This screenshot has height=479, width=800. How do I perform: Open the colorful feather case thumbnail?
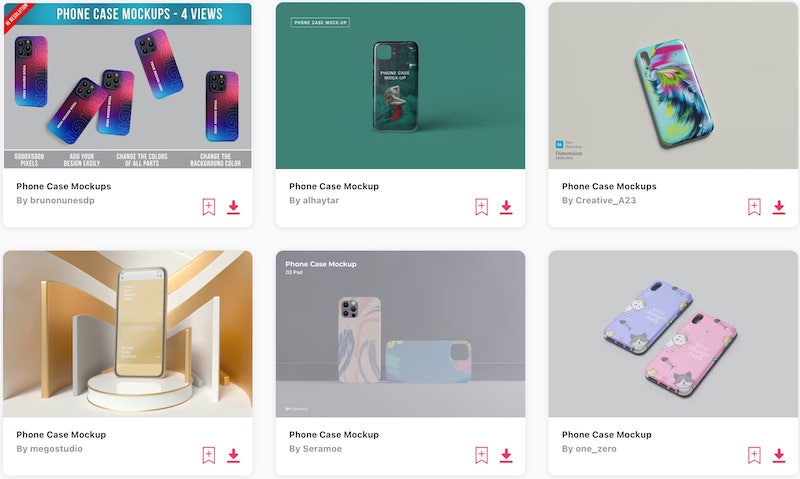point(673,85)
